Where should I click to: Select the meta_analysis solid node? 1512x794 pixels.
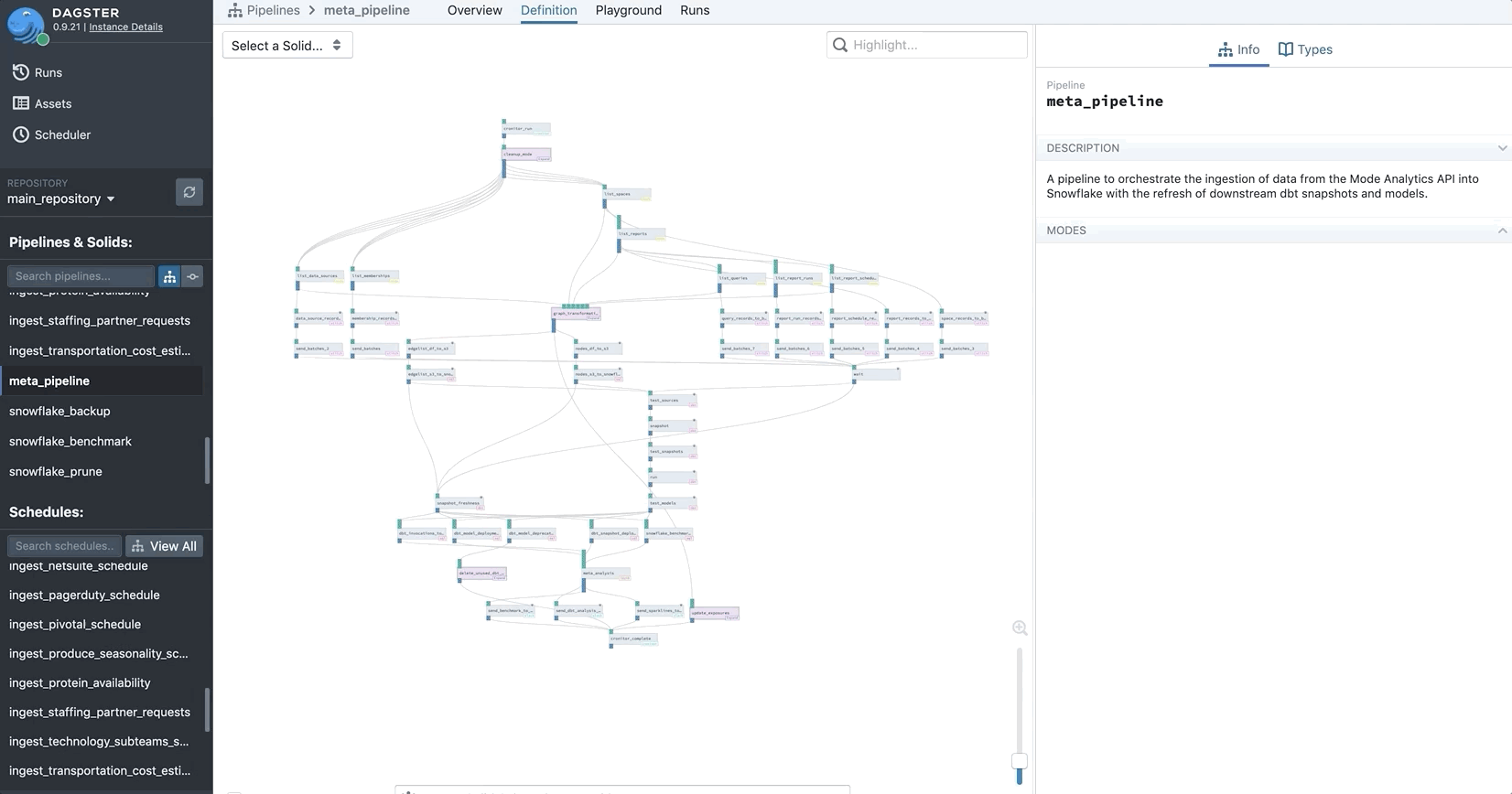[x=606, y=574]
